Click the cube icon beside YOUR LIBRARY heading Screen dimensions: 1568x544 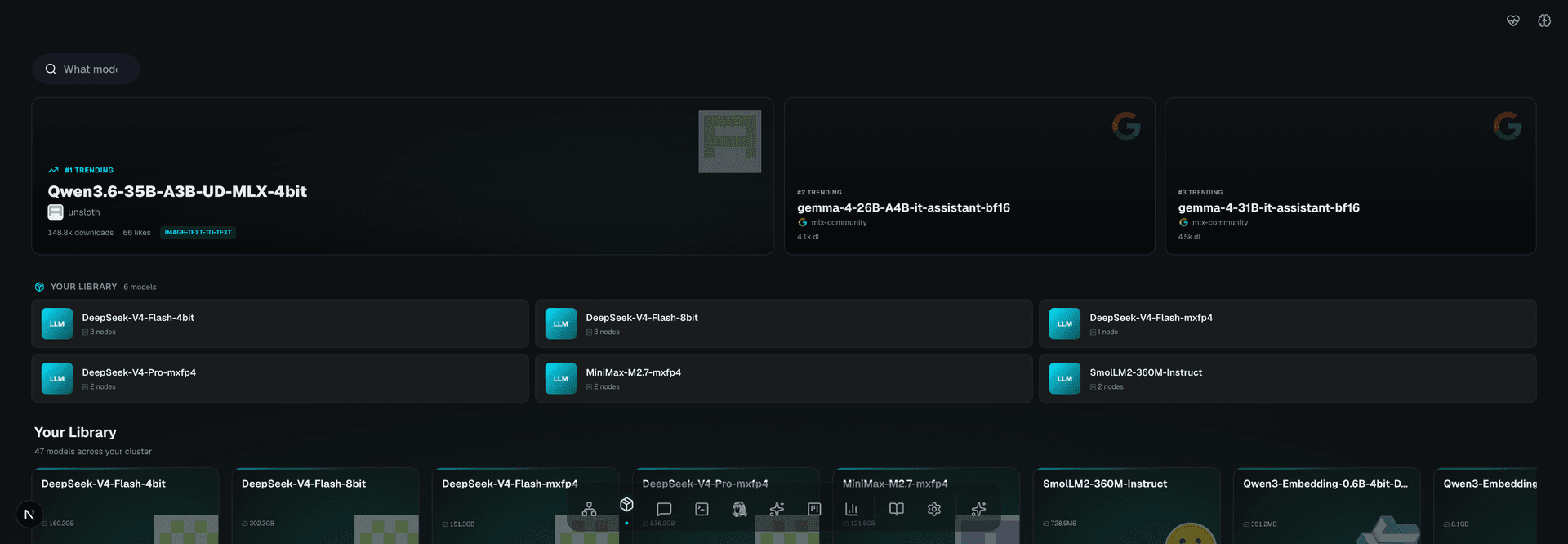(x=39, y=287)
